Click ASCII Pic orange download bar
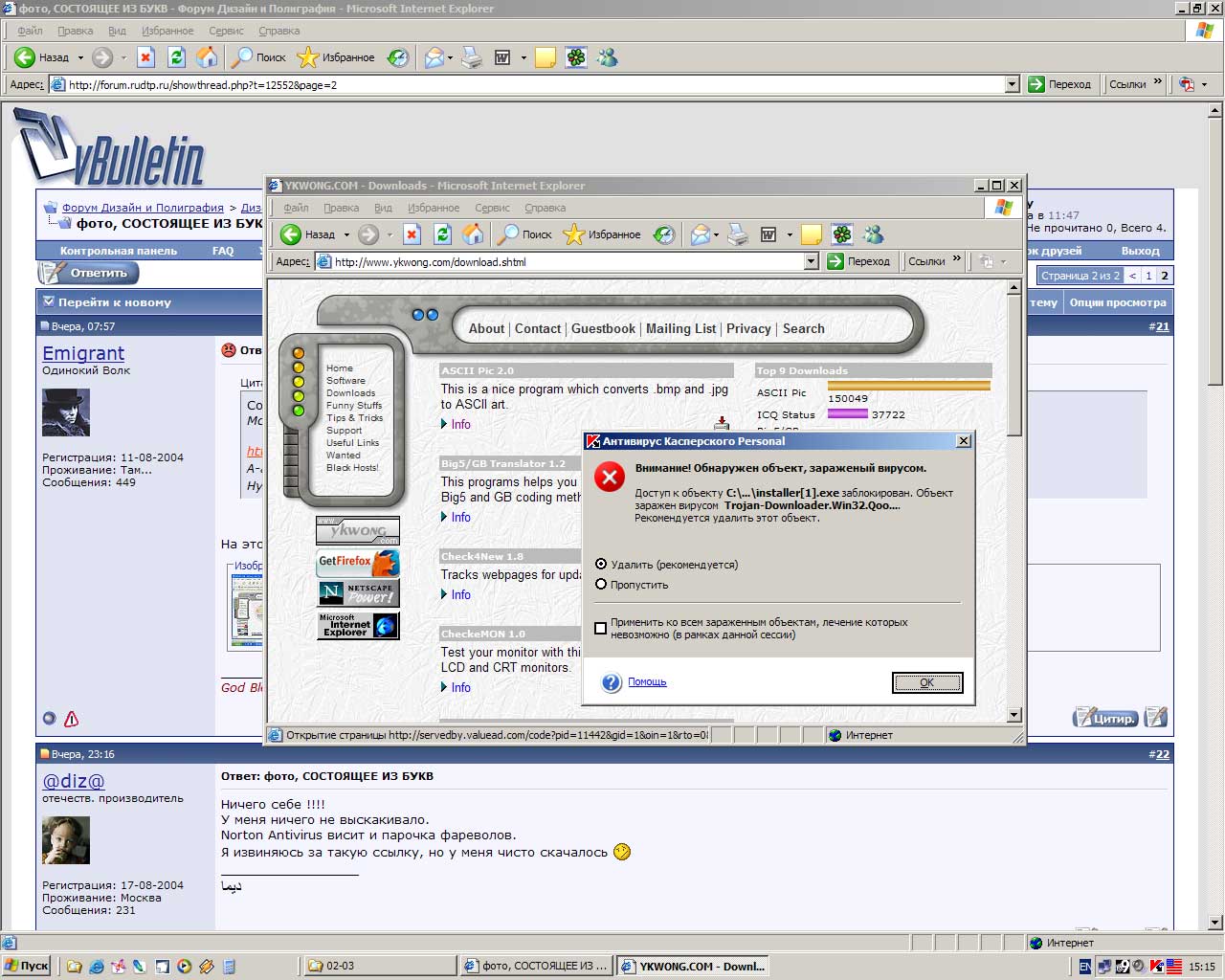 909,386
